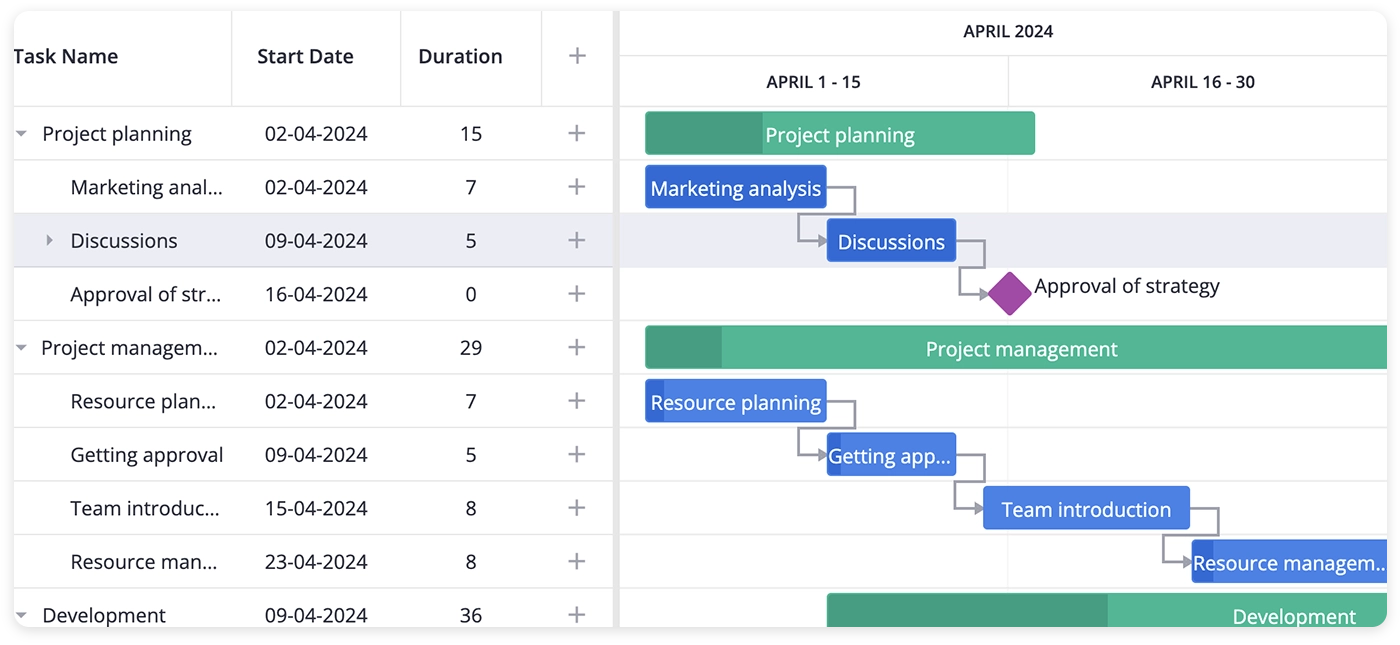Click Getting approval row start date 09-04-2024
This screenshot has height=645, width=1400.
point(316,455)
